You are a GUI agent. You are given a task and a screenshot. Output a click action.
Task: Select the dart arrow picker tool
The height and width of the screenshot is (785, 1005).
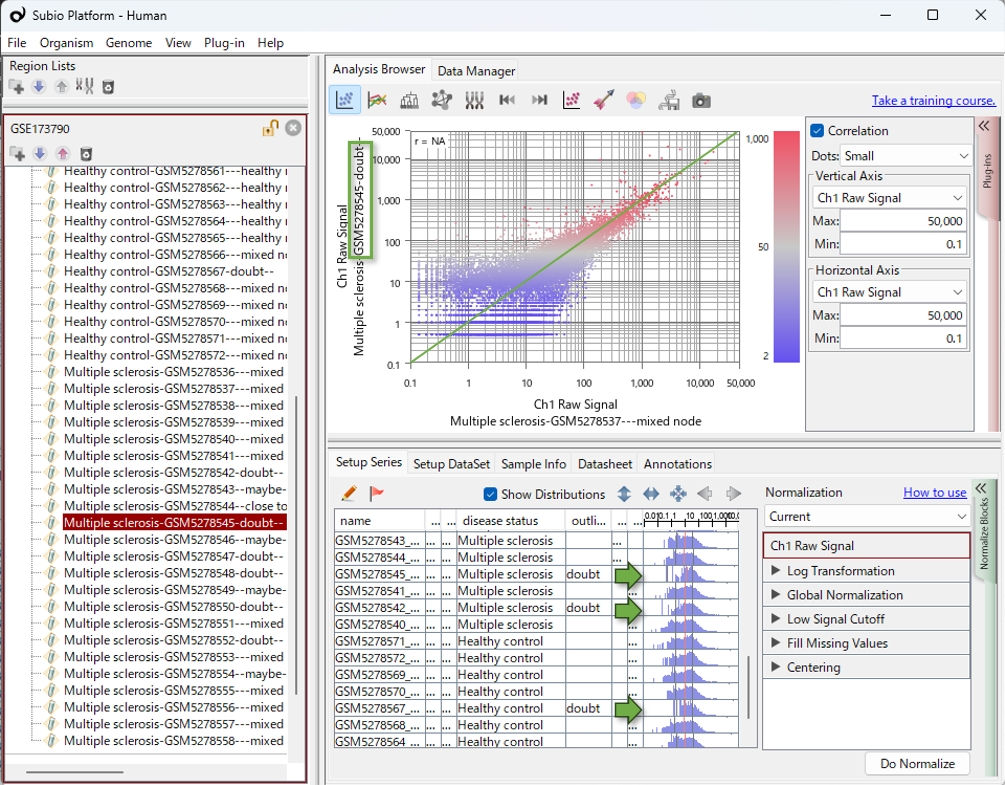pyautogui.click(x=603, y=99)
